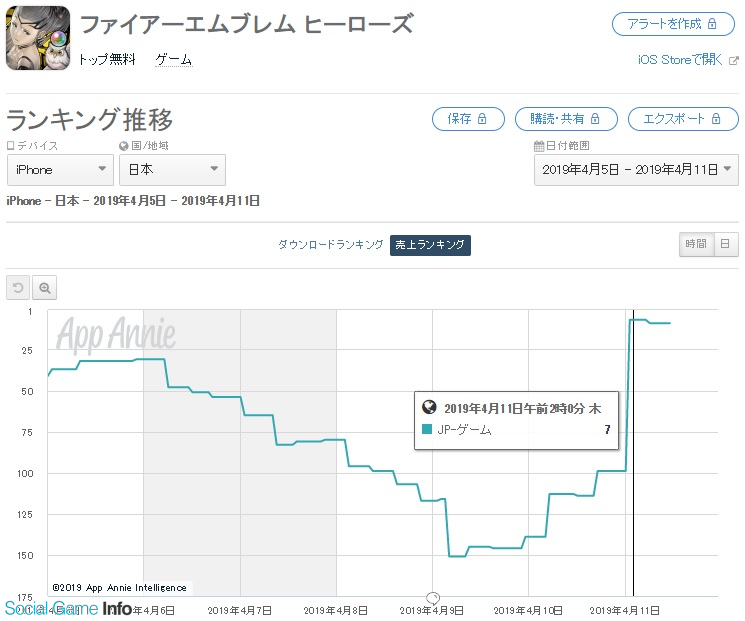
Task: Click the globe icon in chart tooltip
Action: pyautogui.click(x=430, y=408)
